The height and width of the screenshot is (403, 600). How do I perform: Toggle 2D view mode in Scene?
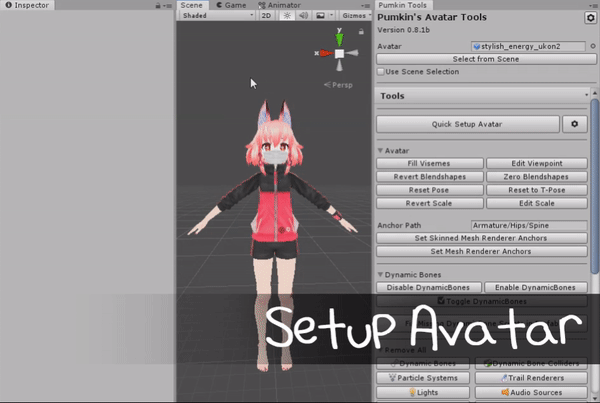[266, 16]
